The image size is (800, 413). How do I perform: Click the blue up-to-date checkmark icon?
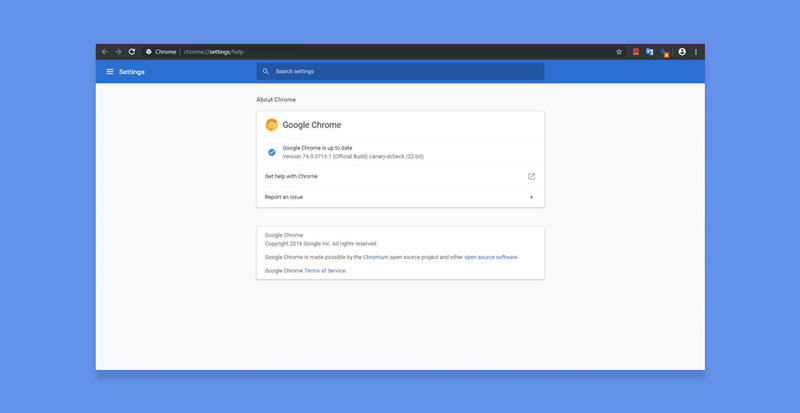(x=271, y=152)
